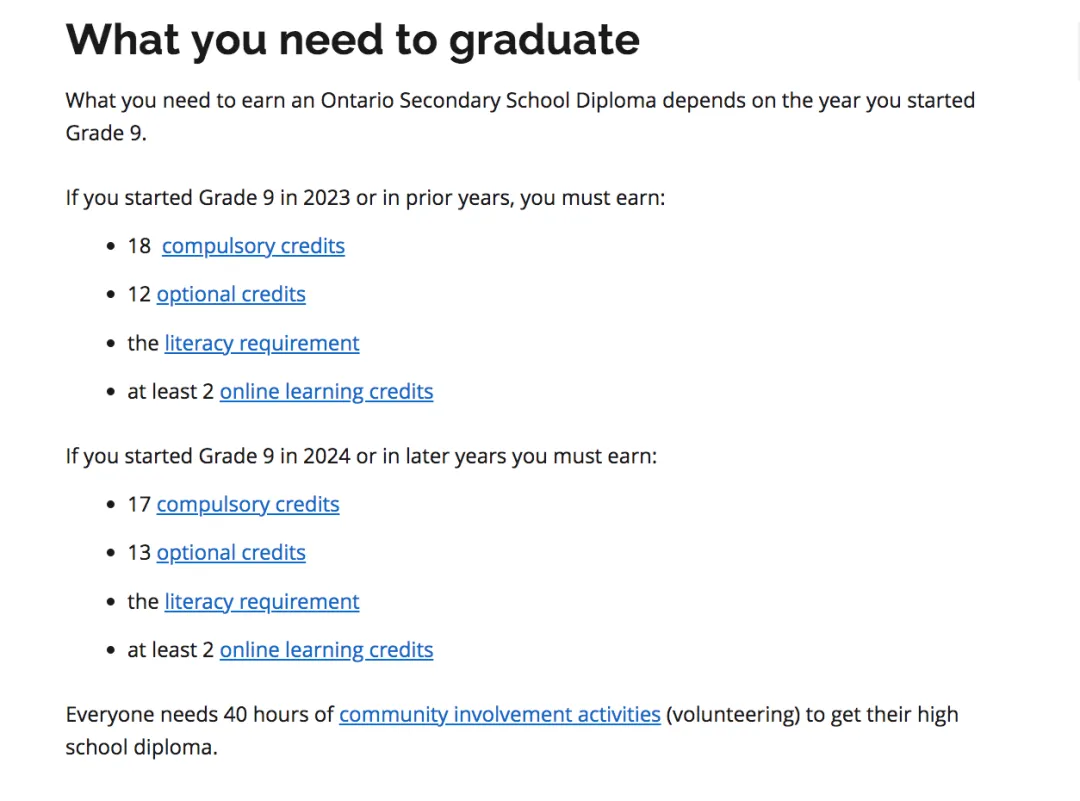The width and height of the screenshot is (1080, 801).
Task: Click the "started Grade 9 in 2023" sentence
Action: [365, 197]
